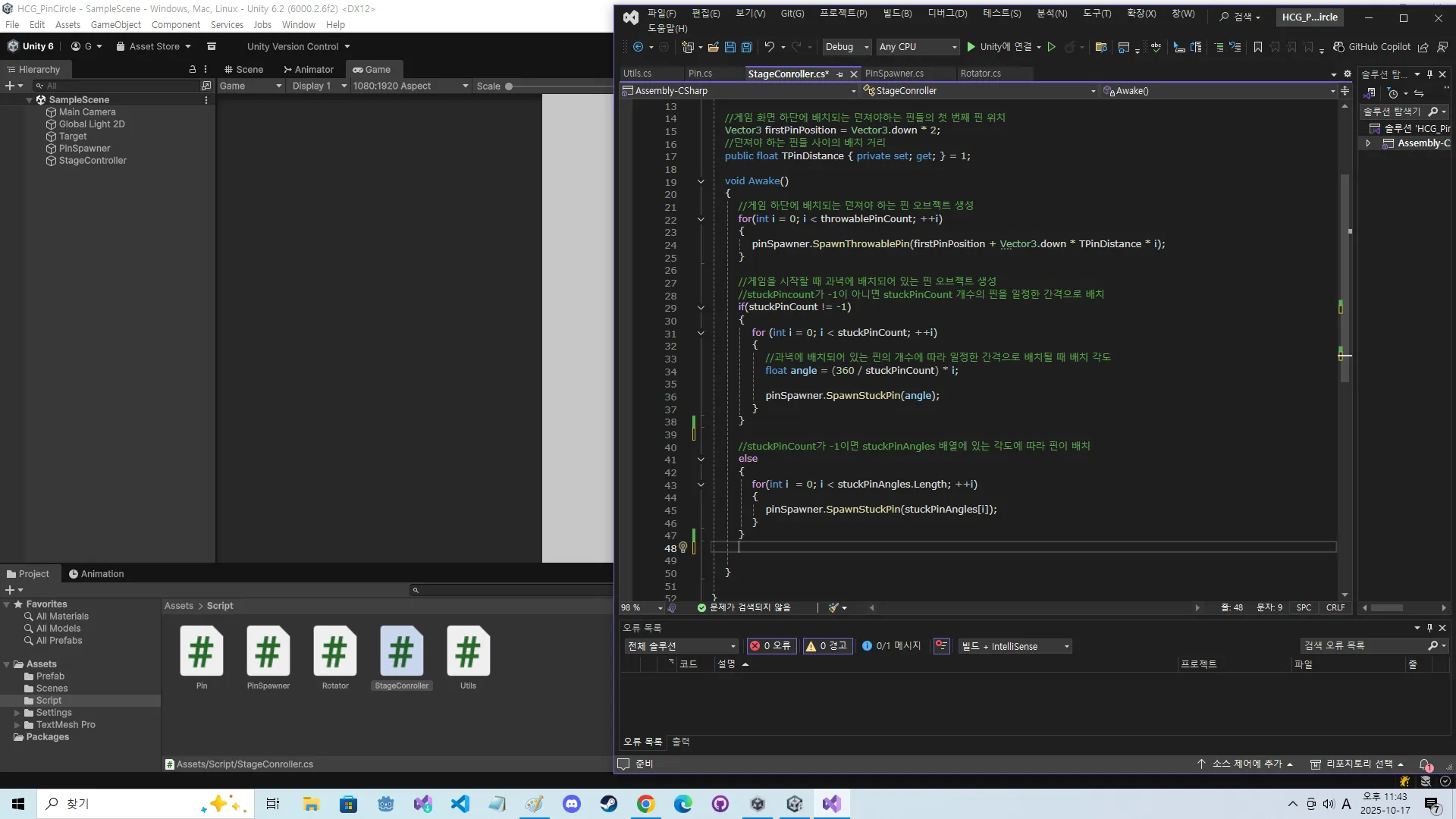Viewport: 1456px width, 819px height.
Task: Open the Debug configuration dropdown
Action: [846, 47]
